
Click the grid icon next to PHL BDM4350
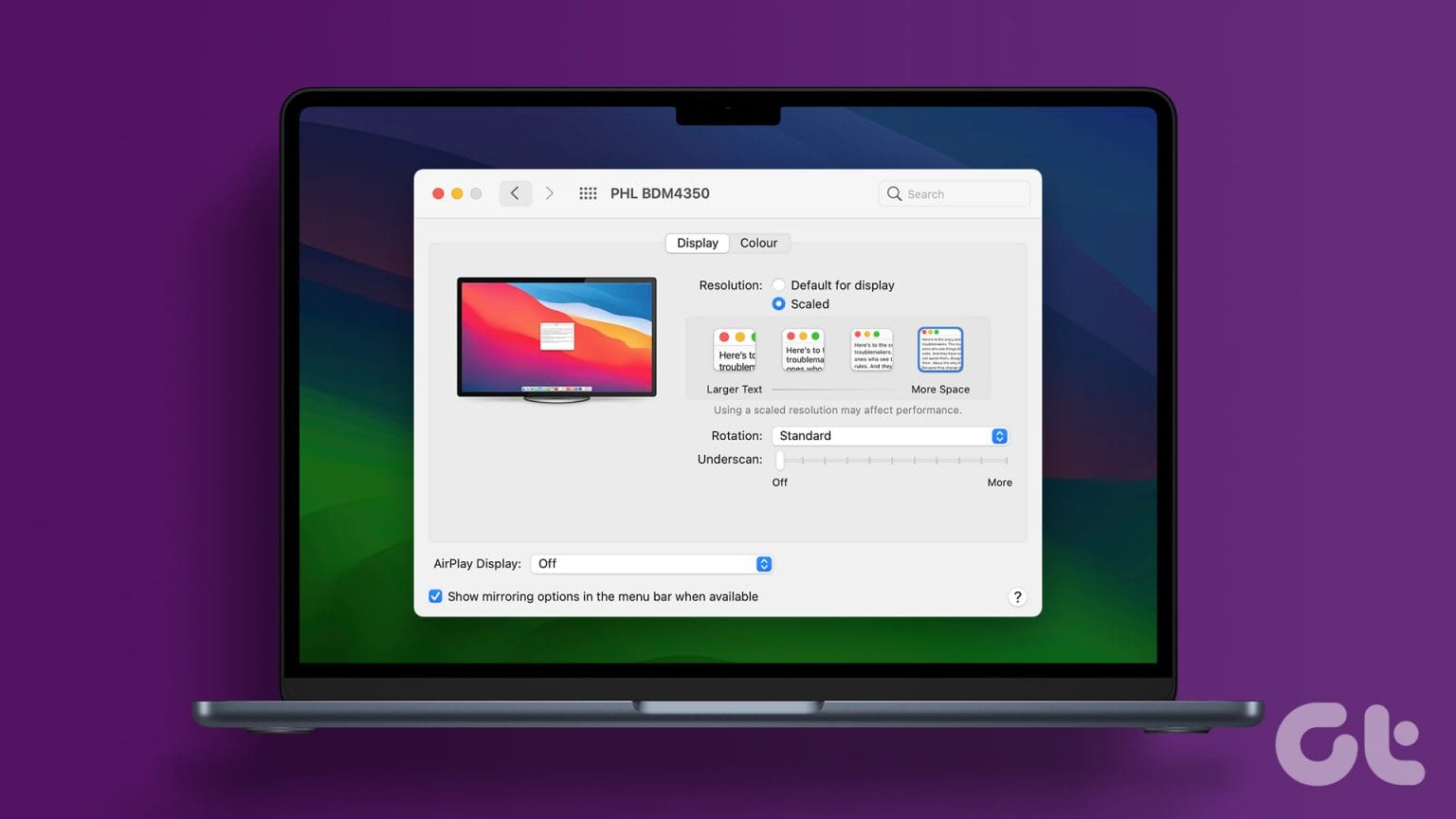[588, 193]
